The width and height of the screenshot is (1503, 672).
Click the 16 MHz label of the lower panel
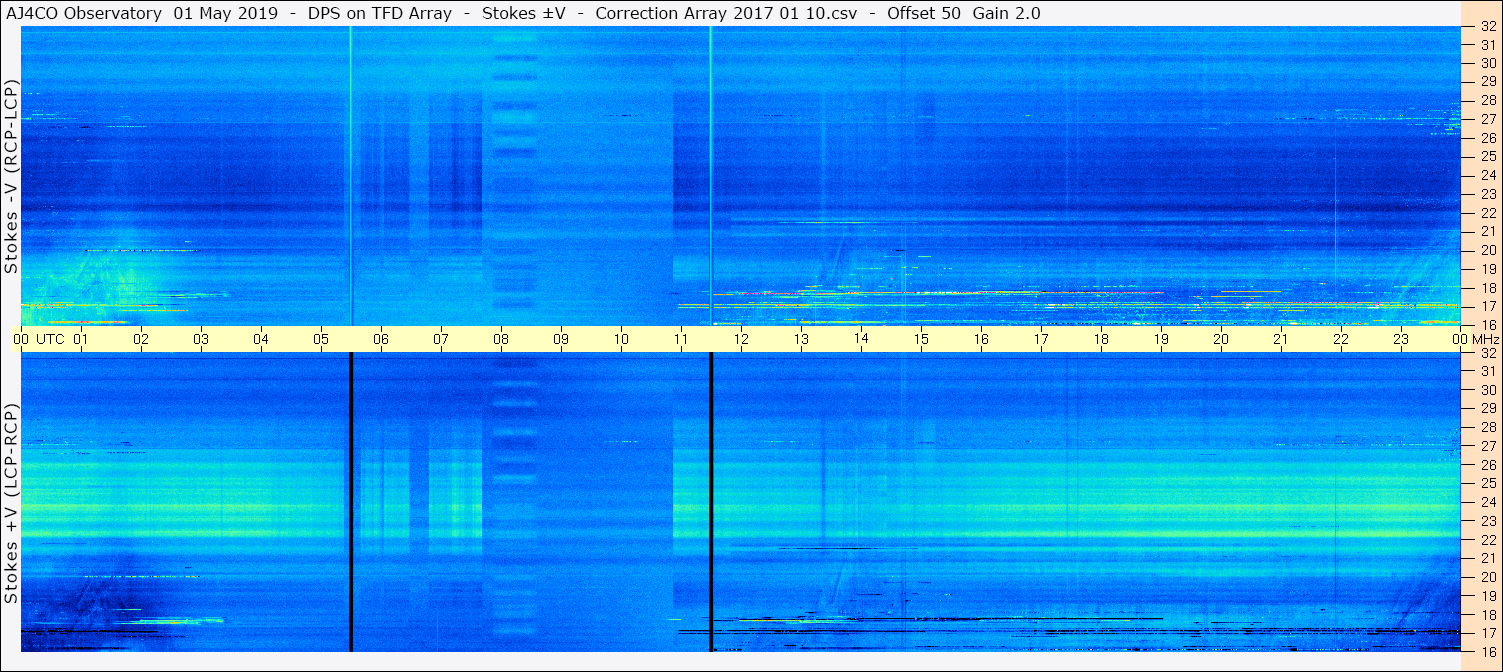[x=1488, y=652]
